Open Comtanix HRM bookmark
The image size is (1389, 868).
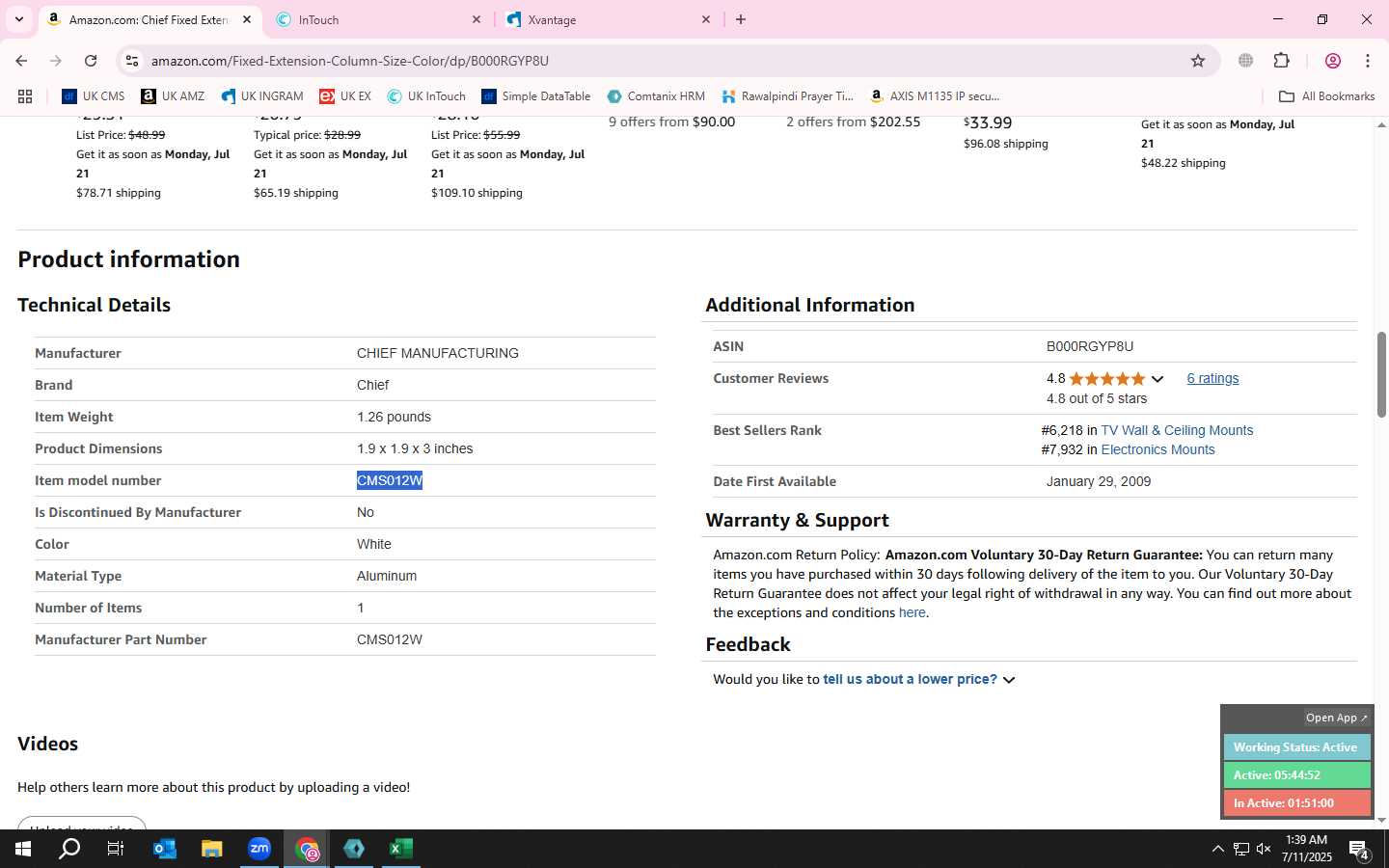tap(656, 96)
